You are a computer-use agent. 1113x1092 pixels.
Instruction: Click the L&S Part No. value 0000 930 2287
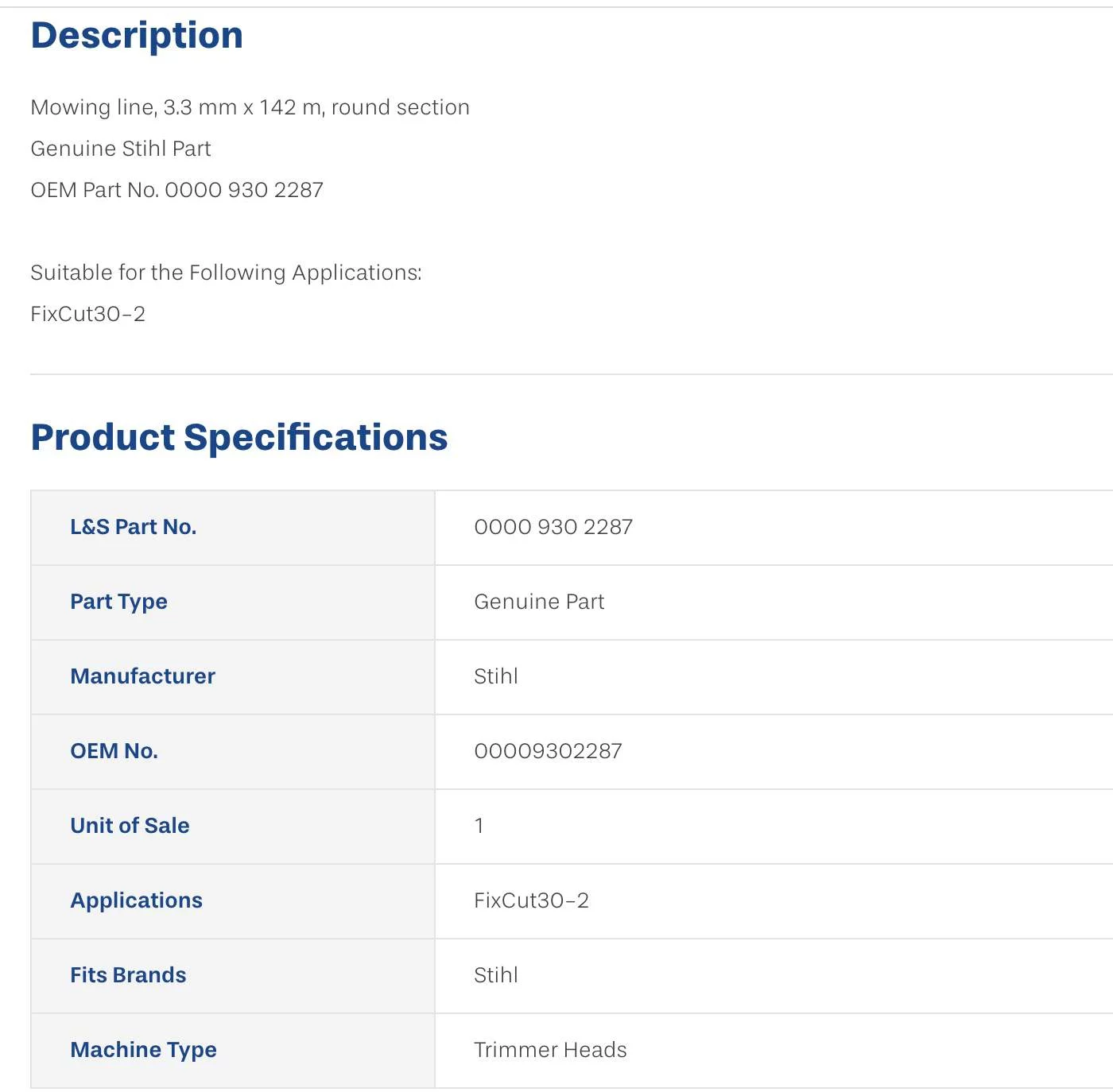[x=553, y=527]
